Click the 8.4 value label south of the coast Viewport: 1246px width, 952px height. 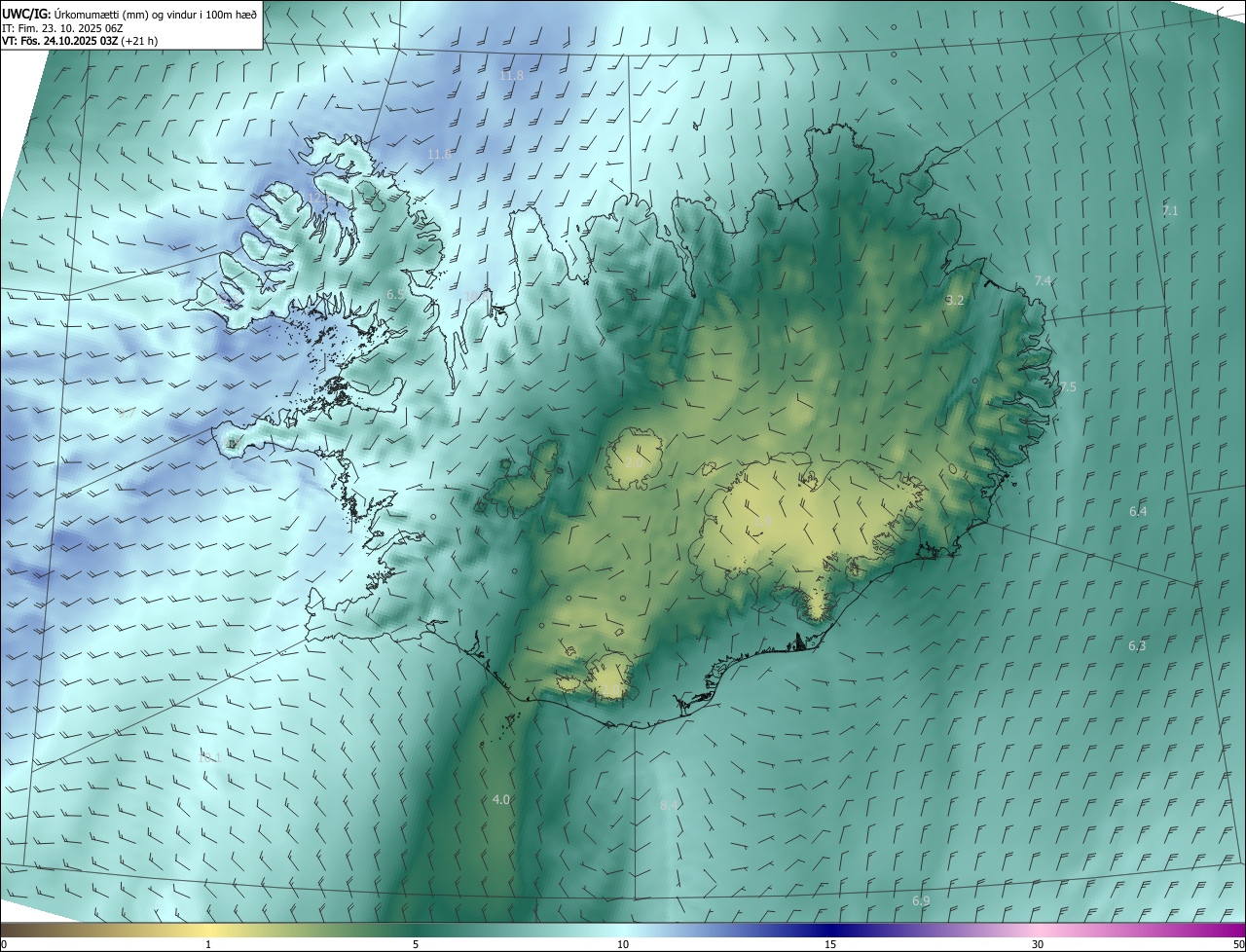[x=669, y=806]
